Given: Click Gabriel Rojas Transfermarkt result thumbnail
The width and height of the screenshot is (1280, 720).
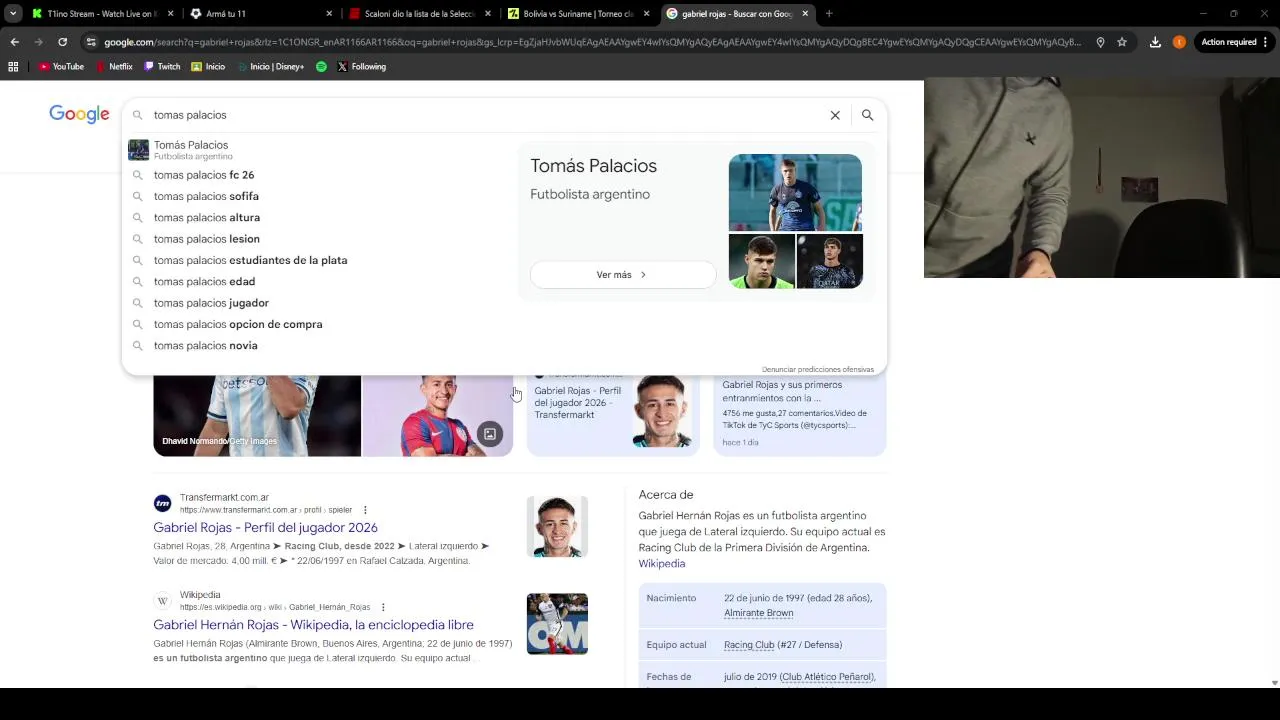Looking at the screenshot, I should point(557,527).
